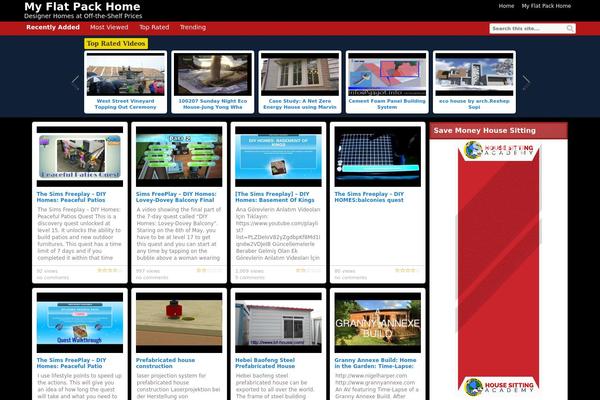Click DIY Homes: Basement Of Kings title
The image size is (600, 400).
[x=275, y=197]
